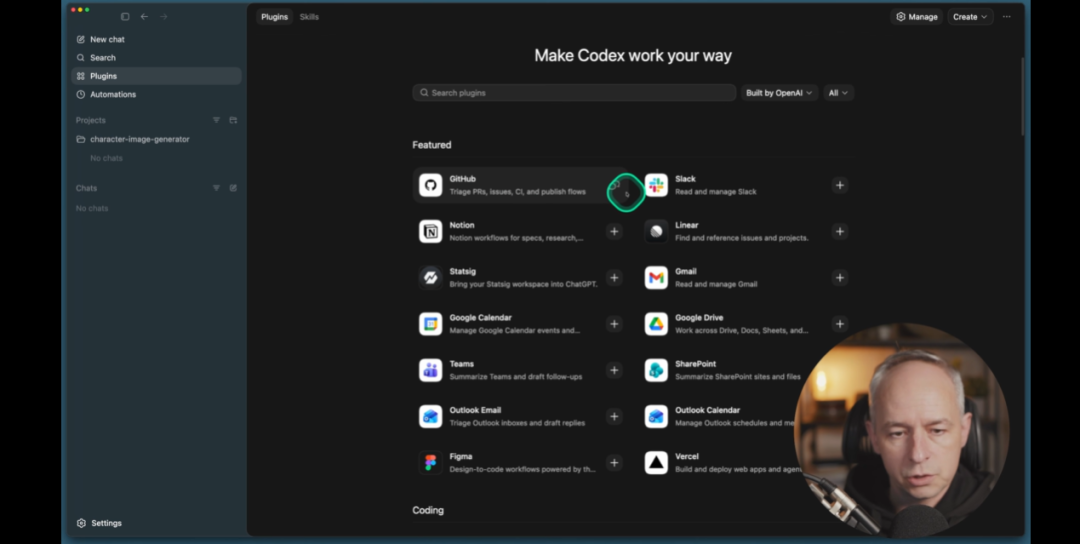The height and width of the screenshot is (544, 1080).
Task: Open the Outlook Calendar plugin logo
Action: pyautogui.click(x=656, y=416)
